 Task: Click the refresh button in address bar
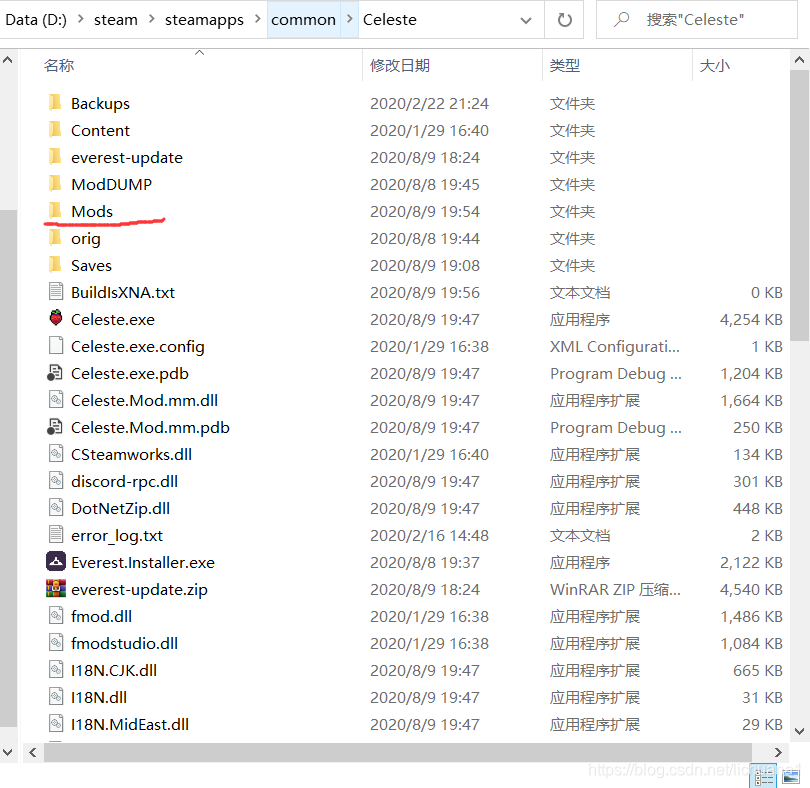tap(565, 20)
